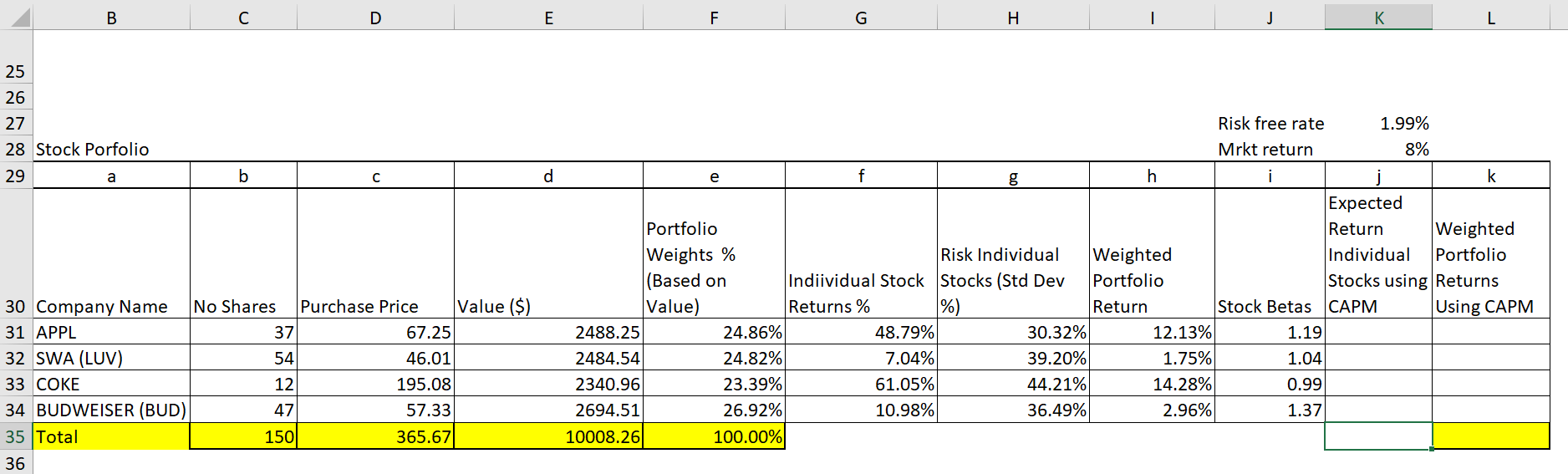1568x474 pixels.
Task: Select column J header
Action: (x=1270, y=18)
